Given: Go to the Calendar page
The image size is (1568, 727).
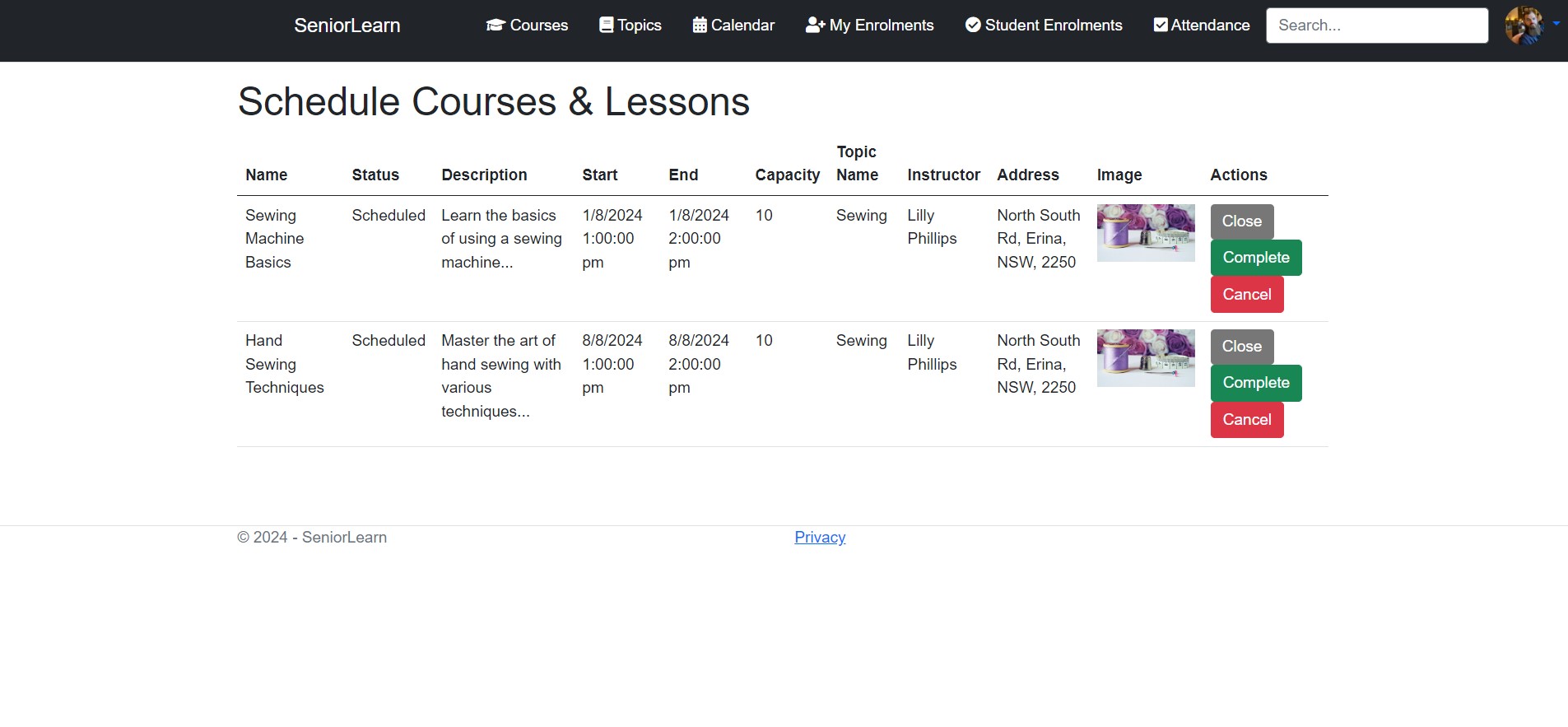Looking at the screenshot, I should (742, 26).
